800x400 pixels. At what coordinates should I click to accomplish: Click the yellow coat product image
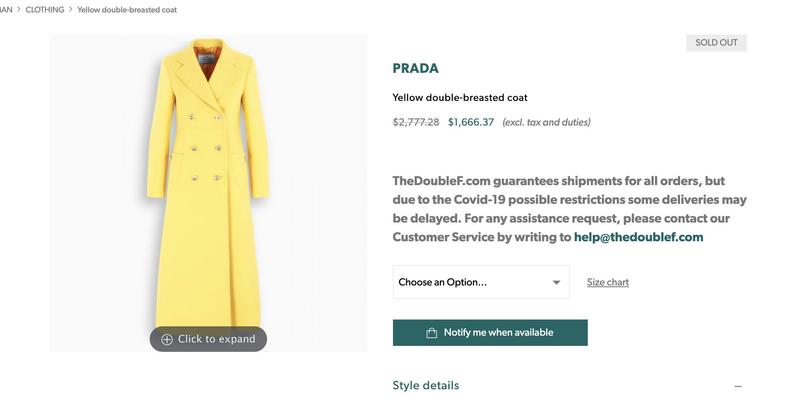pos(208,180)
